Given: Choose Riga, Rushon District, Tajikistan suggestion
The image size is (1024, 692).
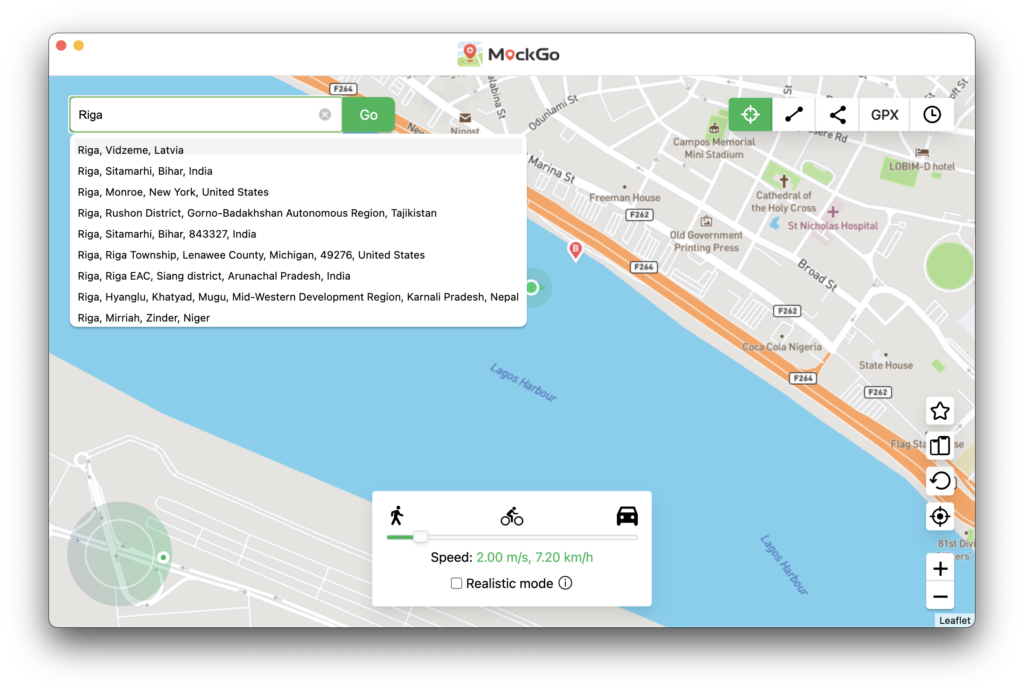Looking at the screenshot, I should pos(298,213).
